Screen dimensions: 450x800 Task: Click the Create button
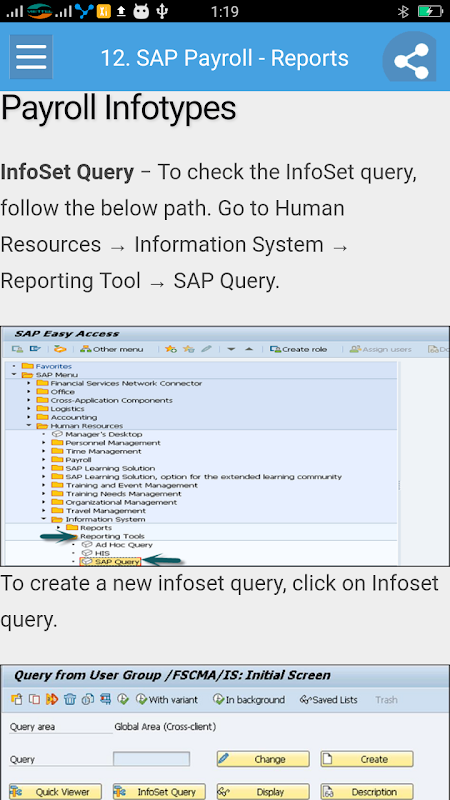point(367,759)
